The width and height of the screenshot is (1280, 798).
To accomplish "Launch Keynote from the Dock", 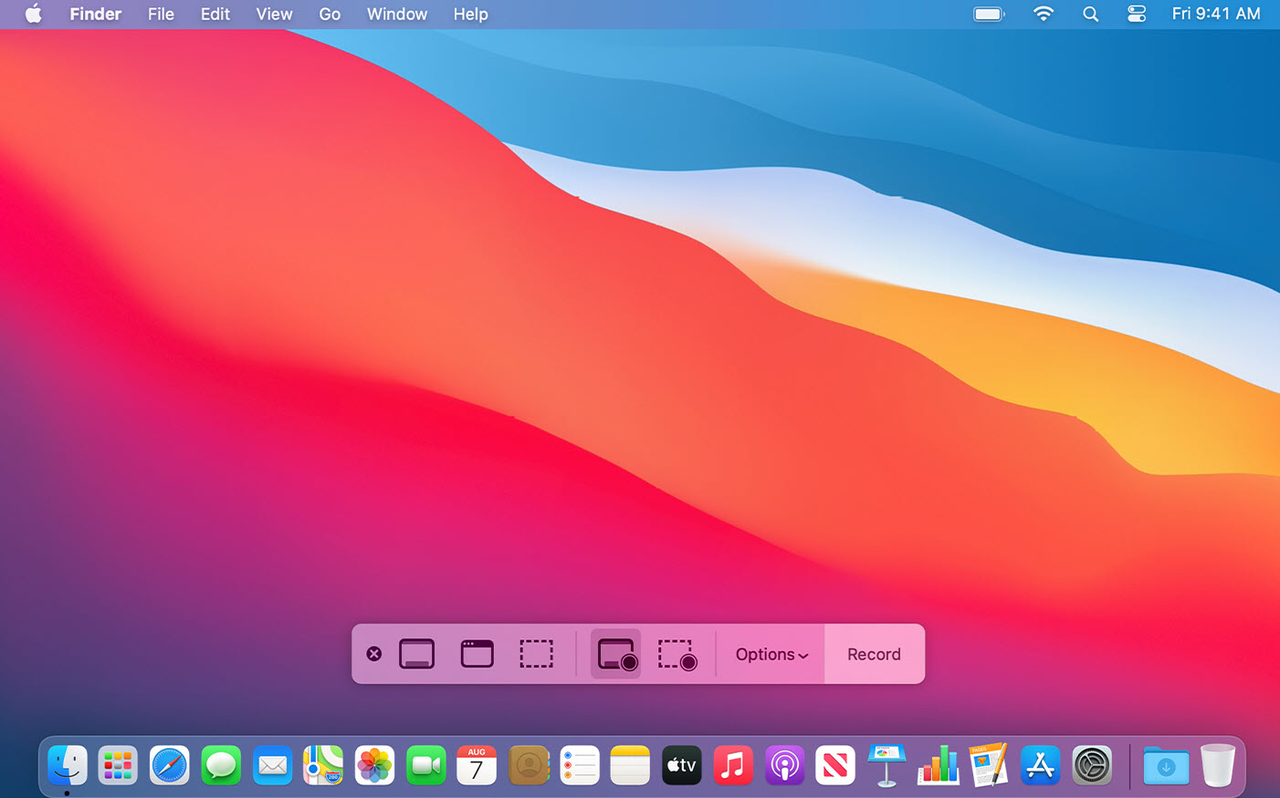I will tap(886, 765).
